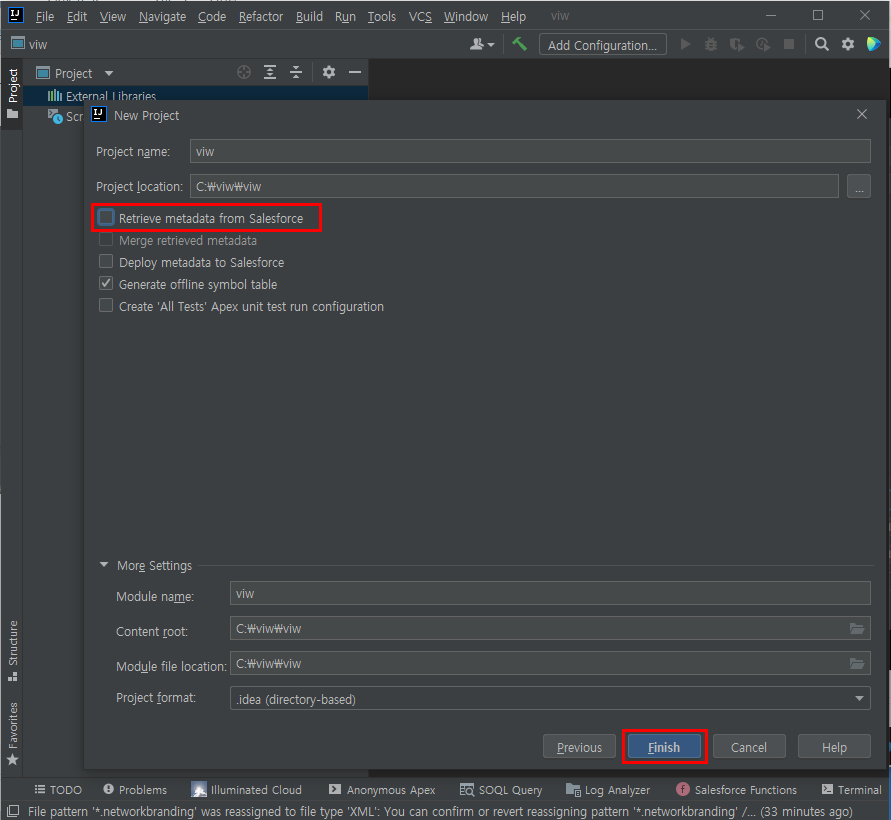Open the Project view selector dropdown
Image resolution: width=891 pixels, height=820 pixels.
pyautogui.click(x=74, y=73)
